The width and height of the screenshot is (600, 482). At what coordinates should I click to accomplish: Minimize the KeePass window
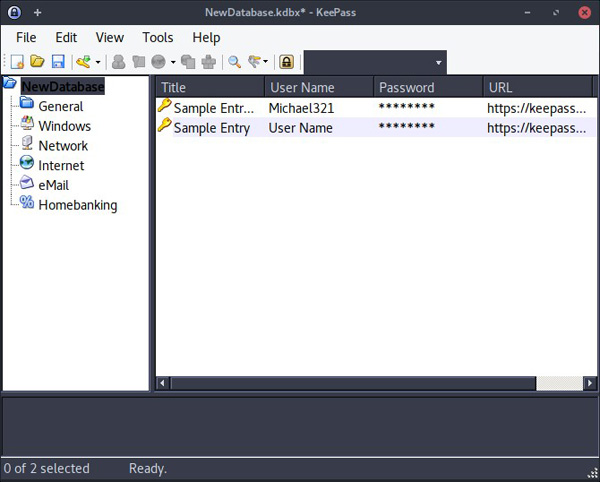[527, 13]
